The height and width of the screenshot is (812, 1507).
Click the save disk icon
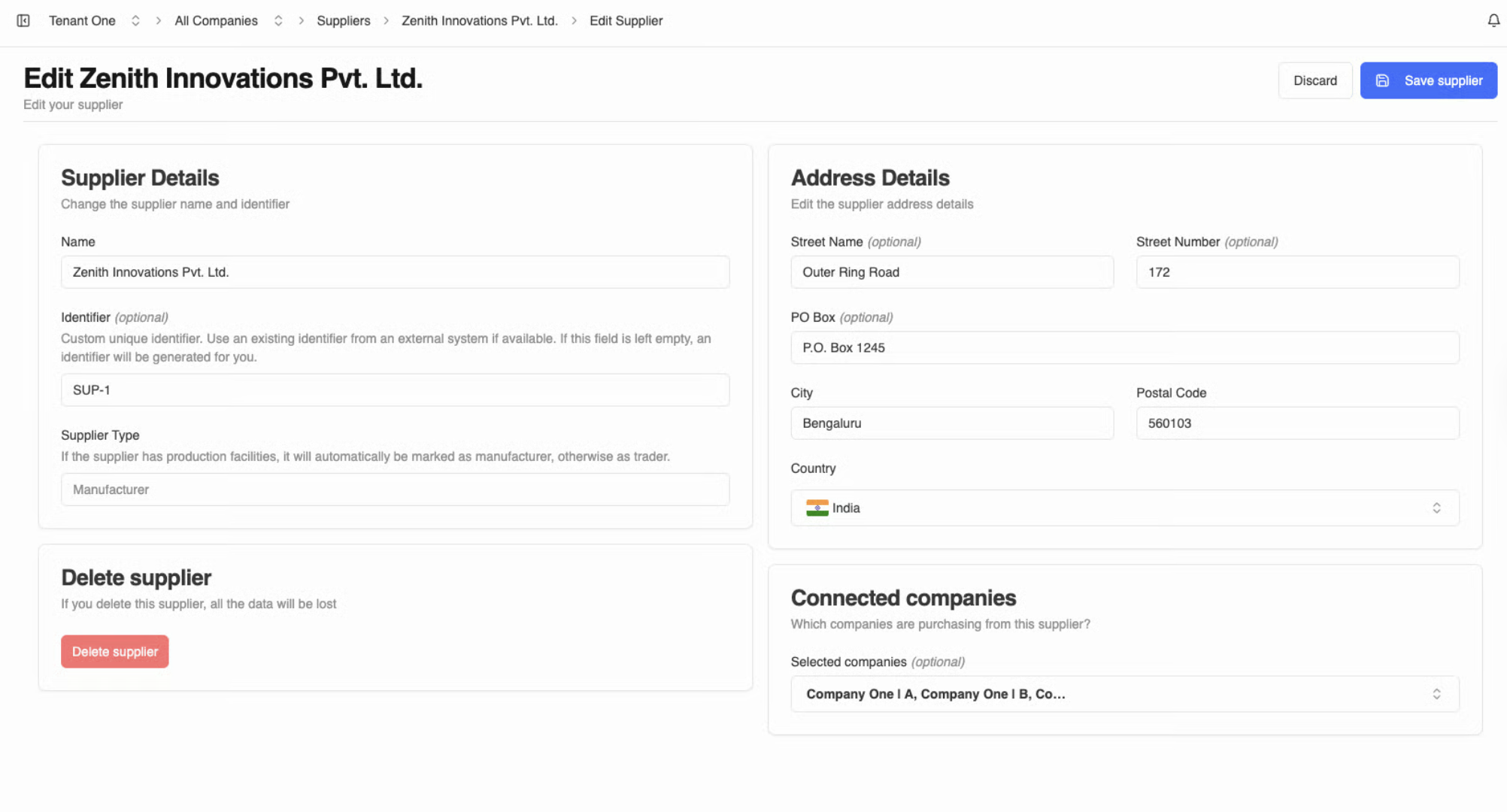tap(1382, 80)
